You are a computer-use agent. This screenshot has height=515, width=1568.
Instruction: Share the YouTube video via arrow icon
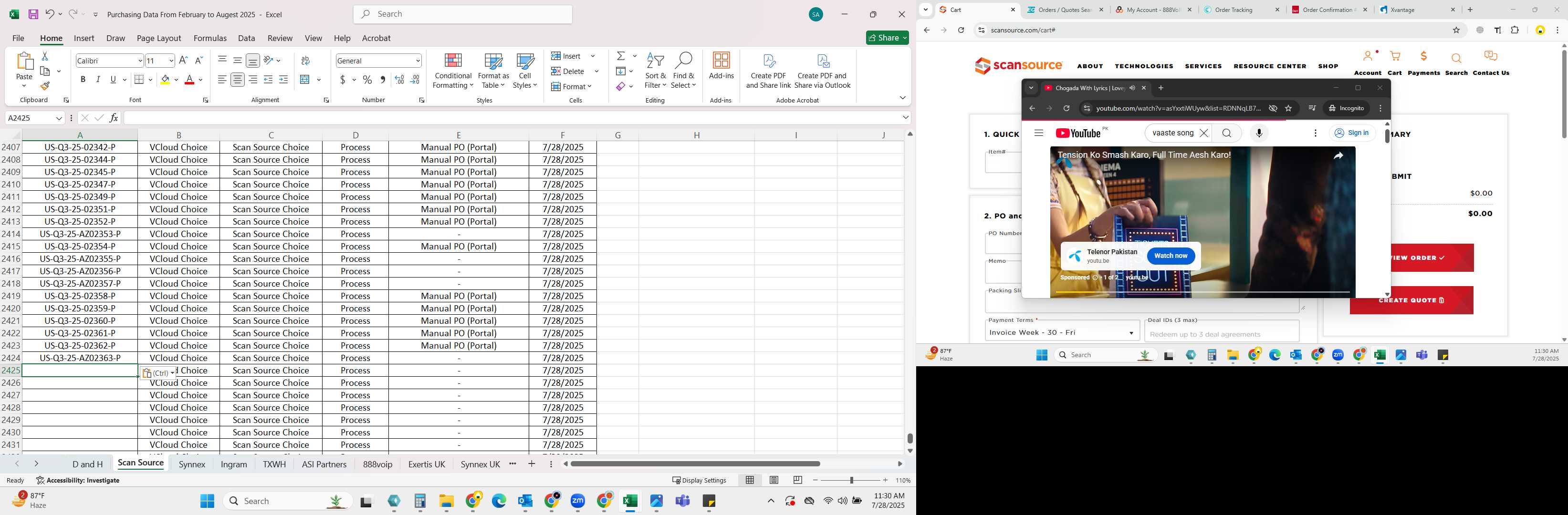click(x=1338, y=156)
